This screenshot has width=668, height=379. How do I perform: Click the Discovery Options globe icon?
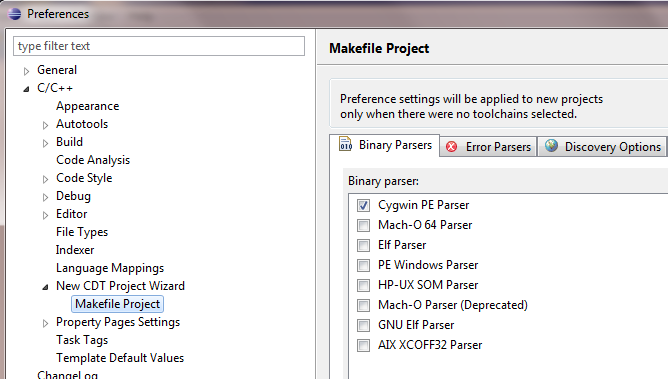[551, 146]
